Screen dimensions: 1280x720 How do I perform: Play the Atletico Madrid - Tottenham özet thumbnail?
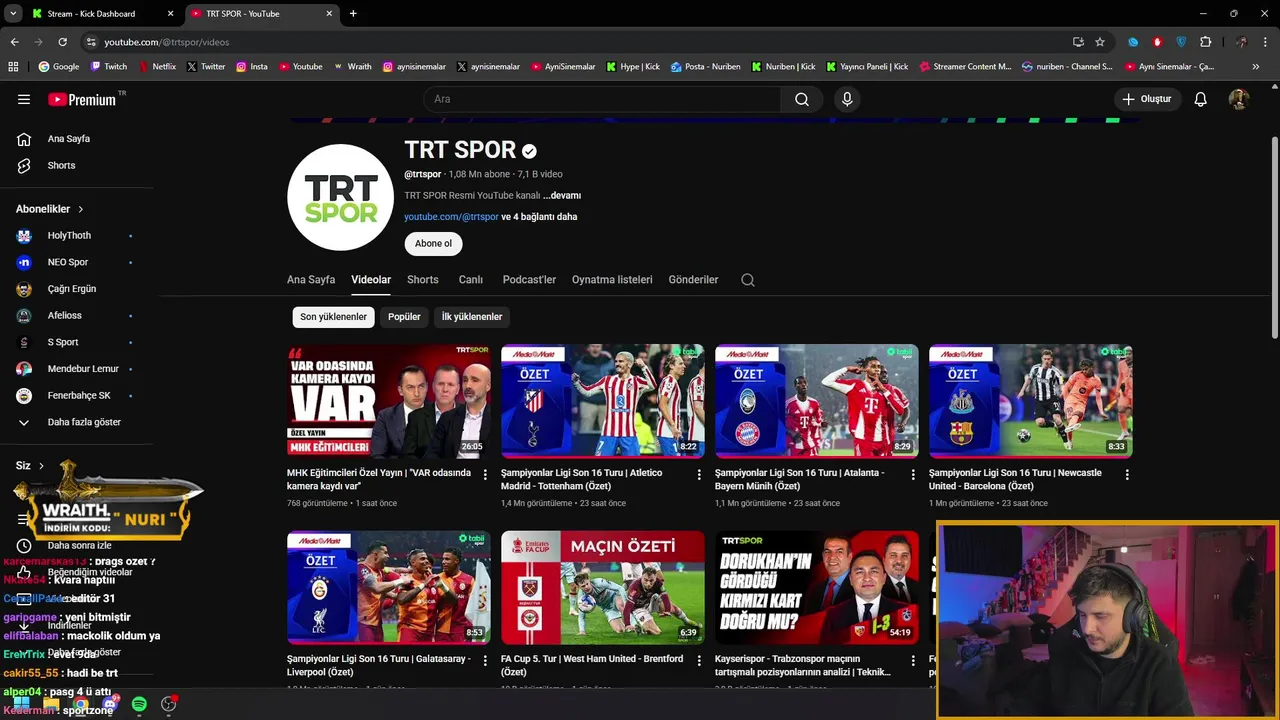[x=602, y=401]
